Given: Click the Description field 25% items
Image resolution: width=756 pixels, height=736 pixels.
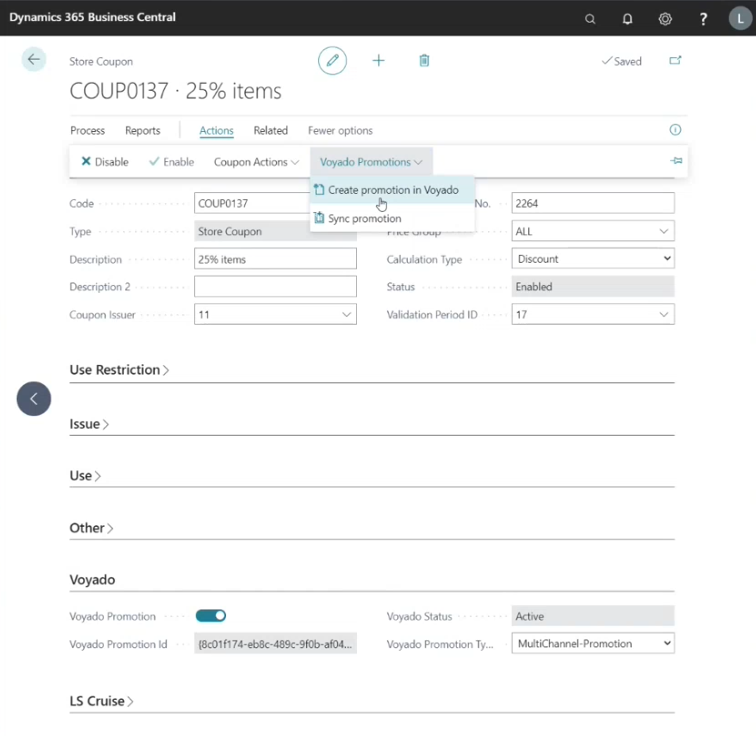Looking at the screenshot, I should [275, 259].
